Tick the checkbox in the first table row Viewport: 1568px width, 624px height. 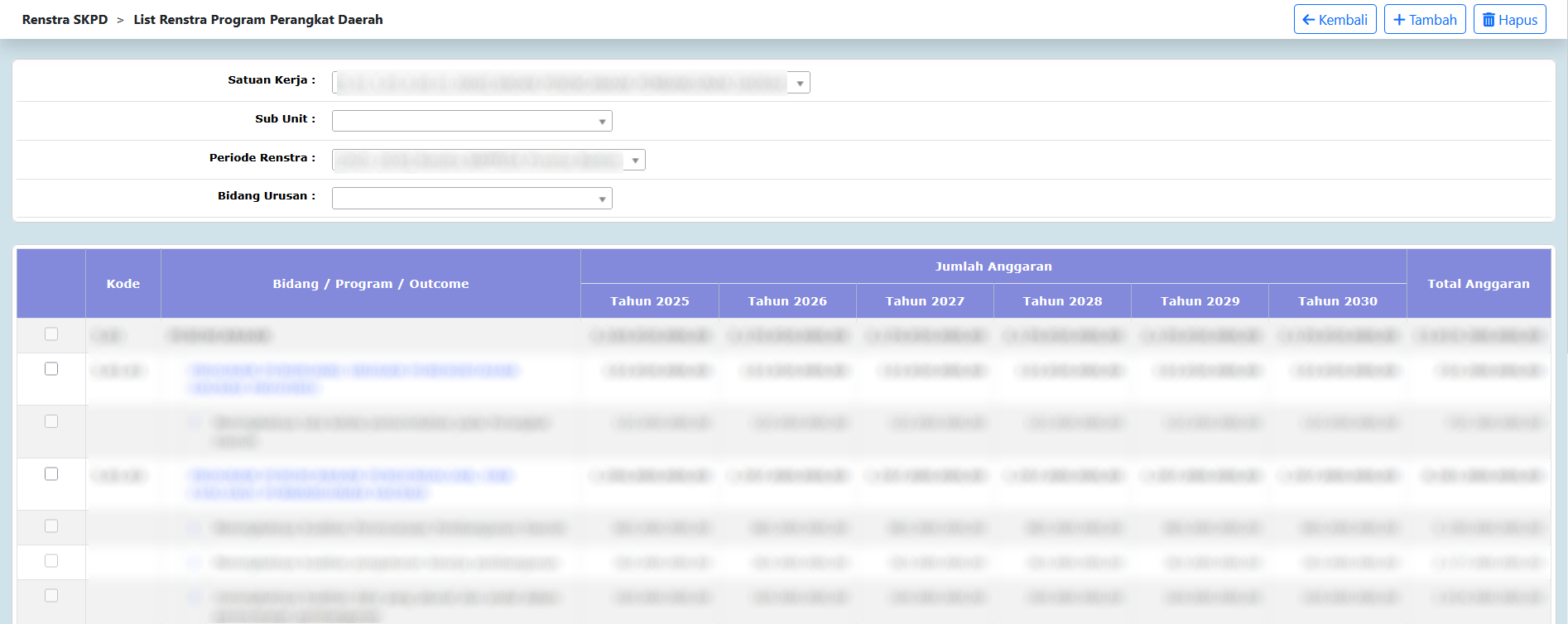click(x=51, y=334)
